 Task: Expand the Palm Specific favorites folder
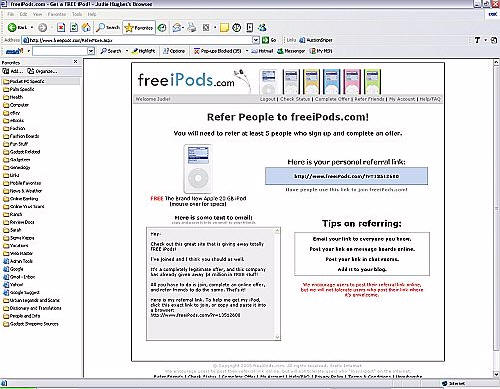tap(19, 89)
